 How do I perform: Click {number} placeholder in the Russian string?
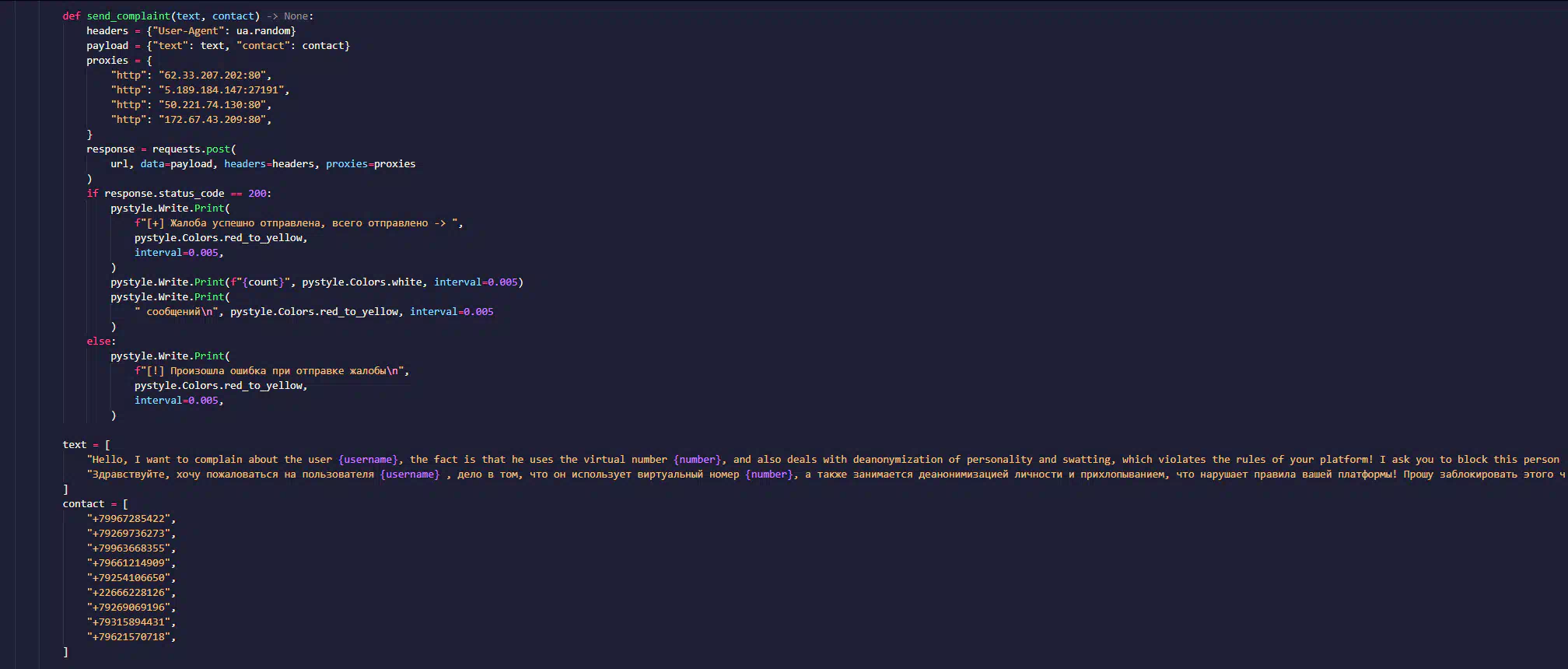tap(769, 475)
